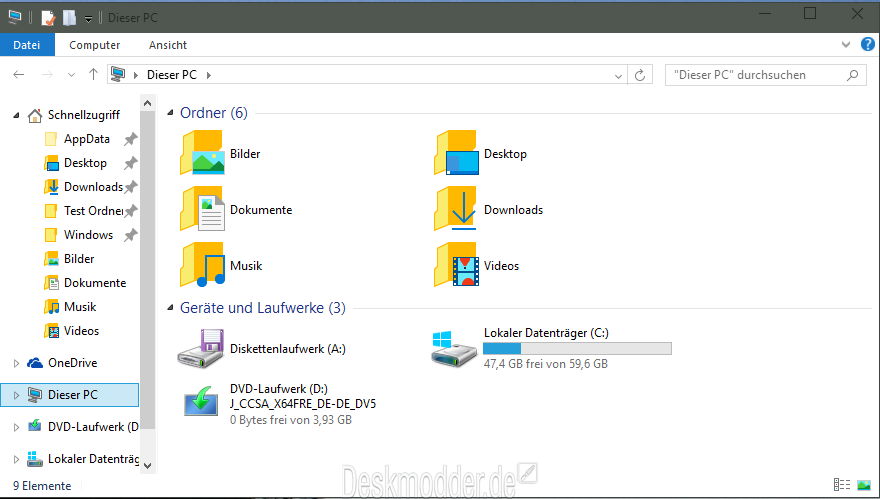Switch to large icons view in status bar
This screenshot has width=880, height=499.
[x=864, y=484]
